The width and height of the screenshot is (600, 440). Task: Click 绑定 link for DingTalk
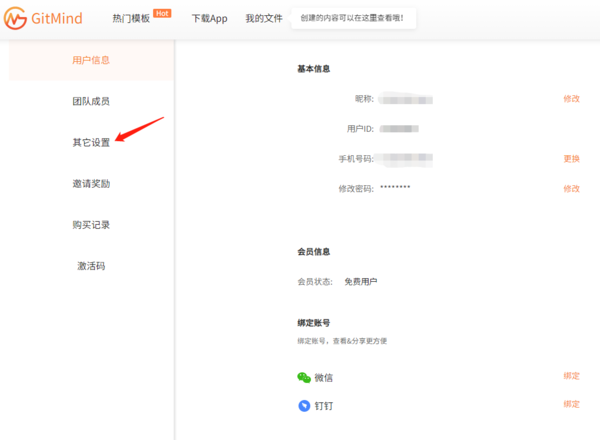point(571,404)
